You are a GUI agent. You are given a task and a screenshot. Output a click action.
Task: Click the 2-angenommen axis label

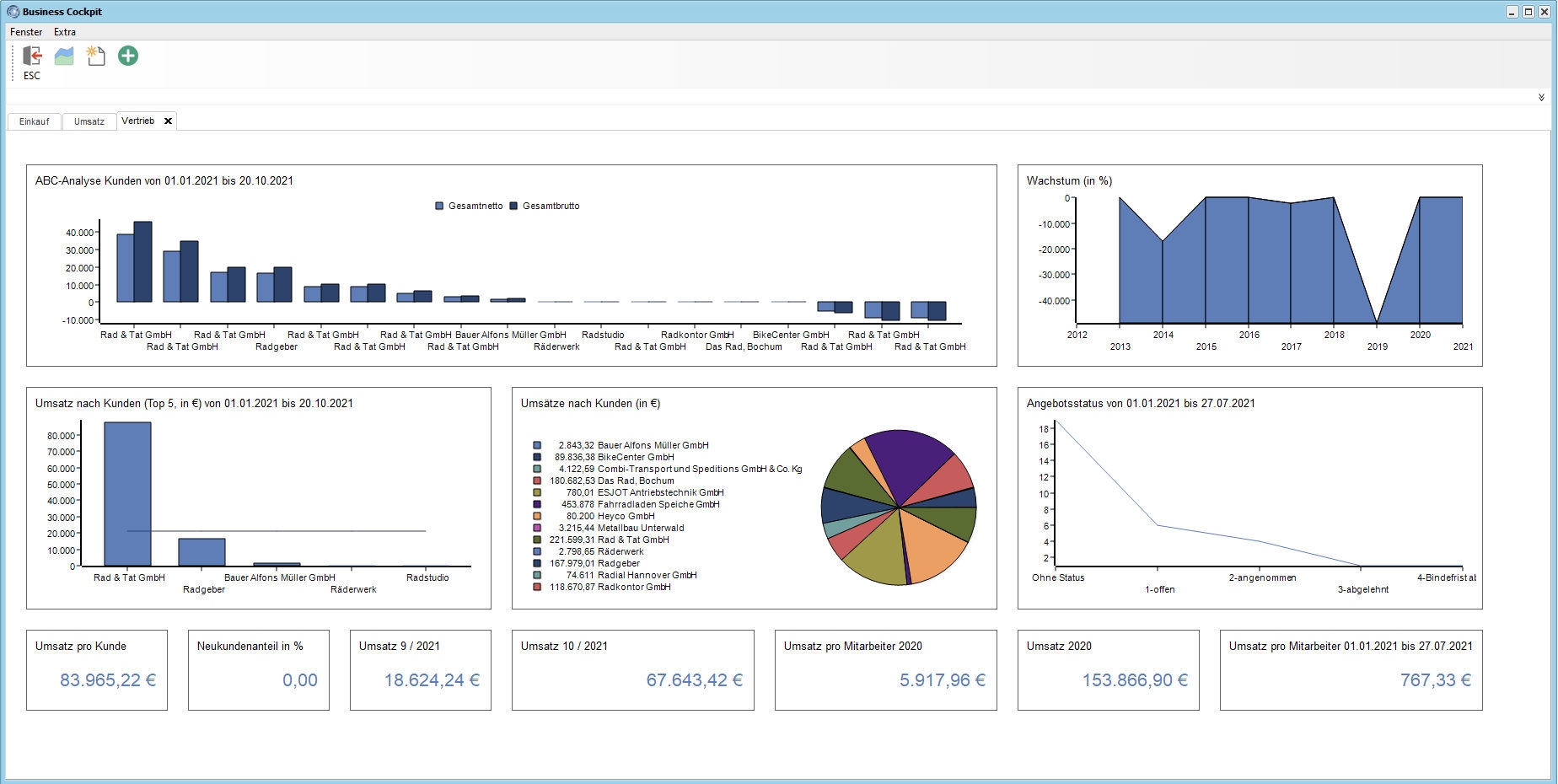tap(1262, 577)
